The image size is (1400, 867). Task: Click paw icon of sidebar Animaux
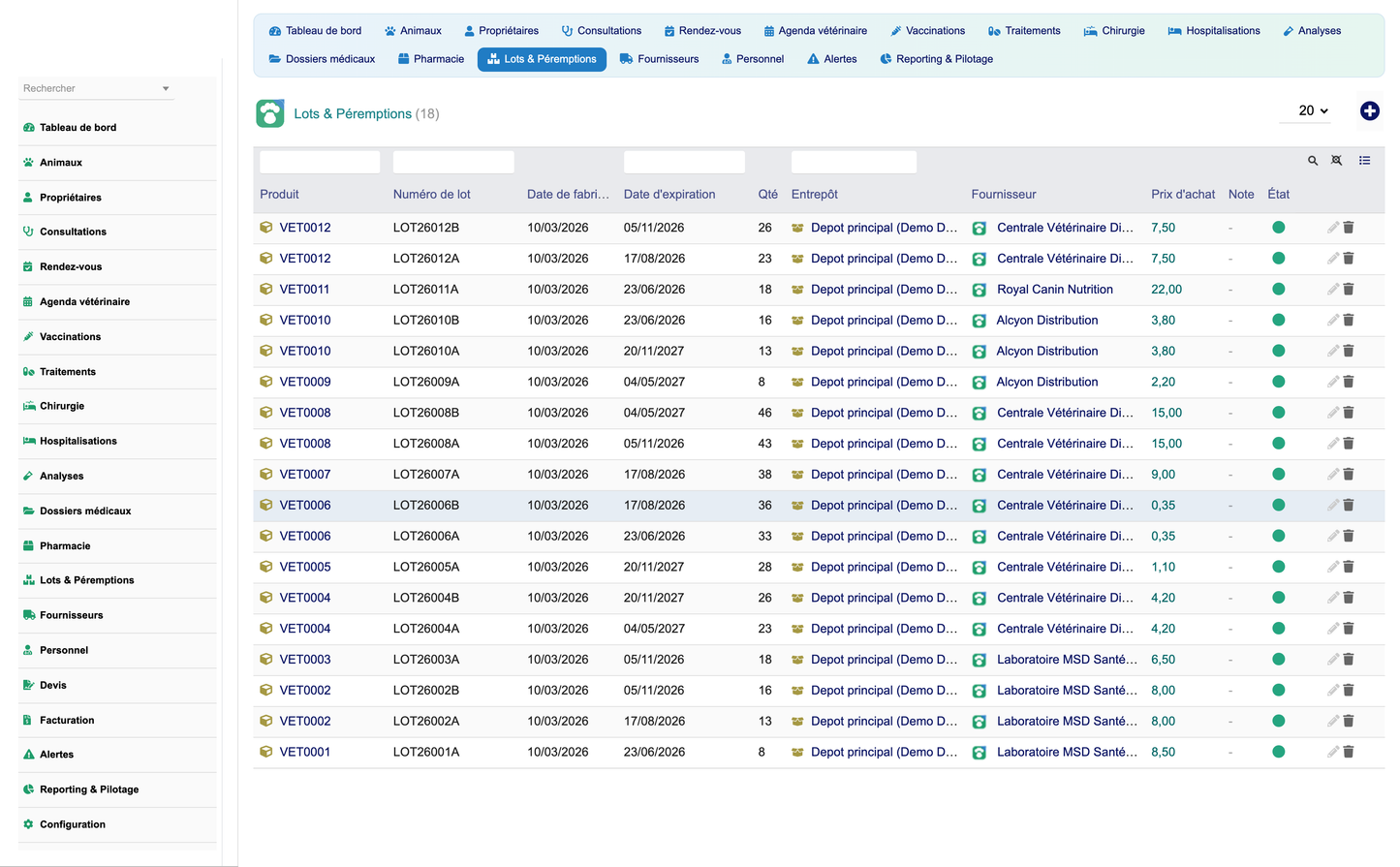pyautogui.click(x=28, y=163)
